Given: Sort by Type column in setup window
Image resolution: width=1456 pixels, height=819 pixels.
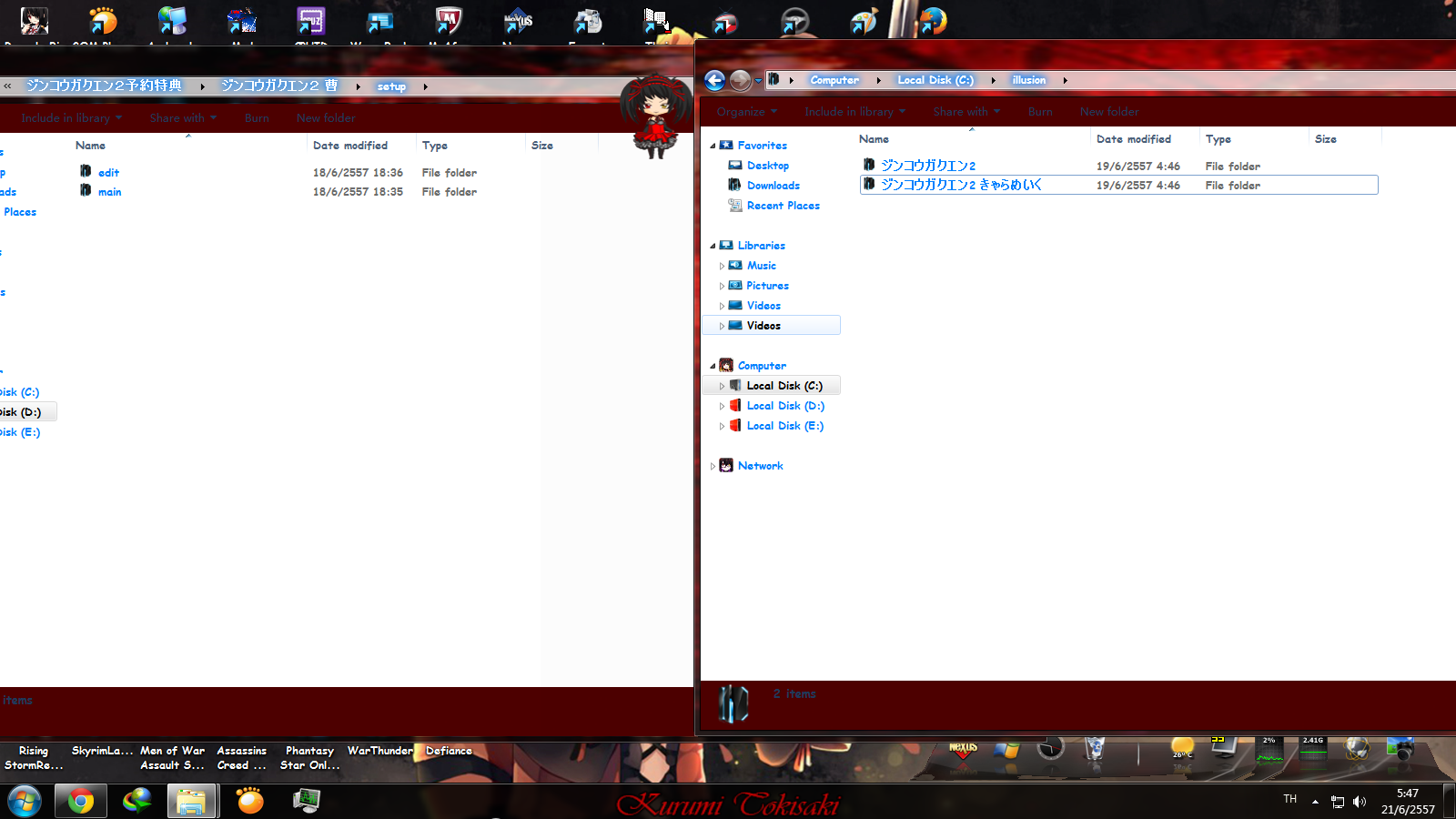Looking at the screenshot, I should click(470, 146).
